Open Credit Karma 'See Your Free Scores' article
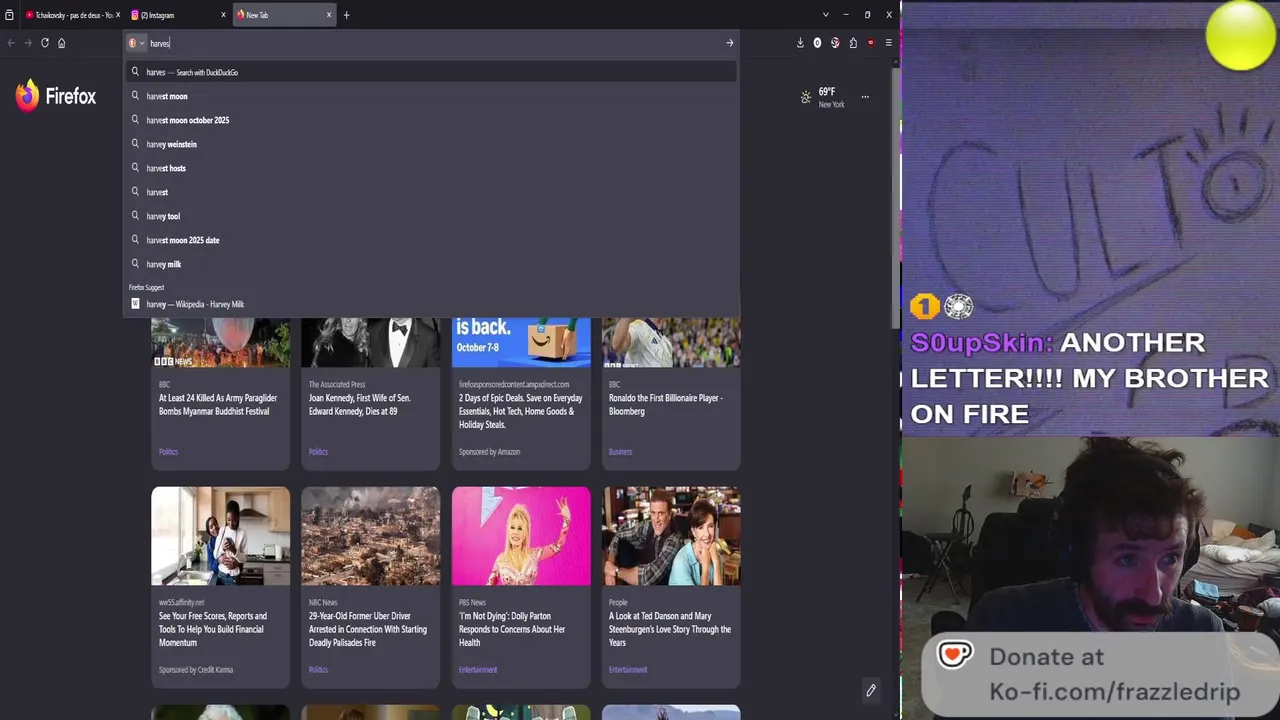 [213, 629]
